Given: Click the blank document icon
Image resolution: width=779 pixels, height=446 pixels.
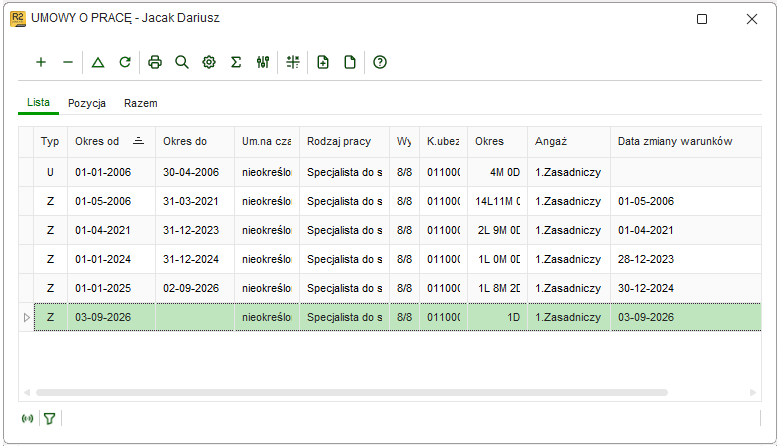Looking at the screenshot, I should (350, 62).
